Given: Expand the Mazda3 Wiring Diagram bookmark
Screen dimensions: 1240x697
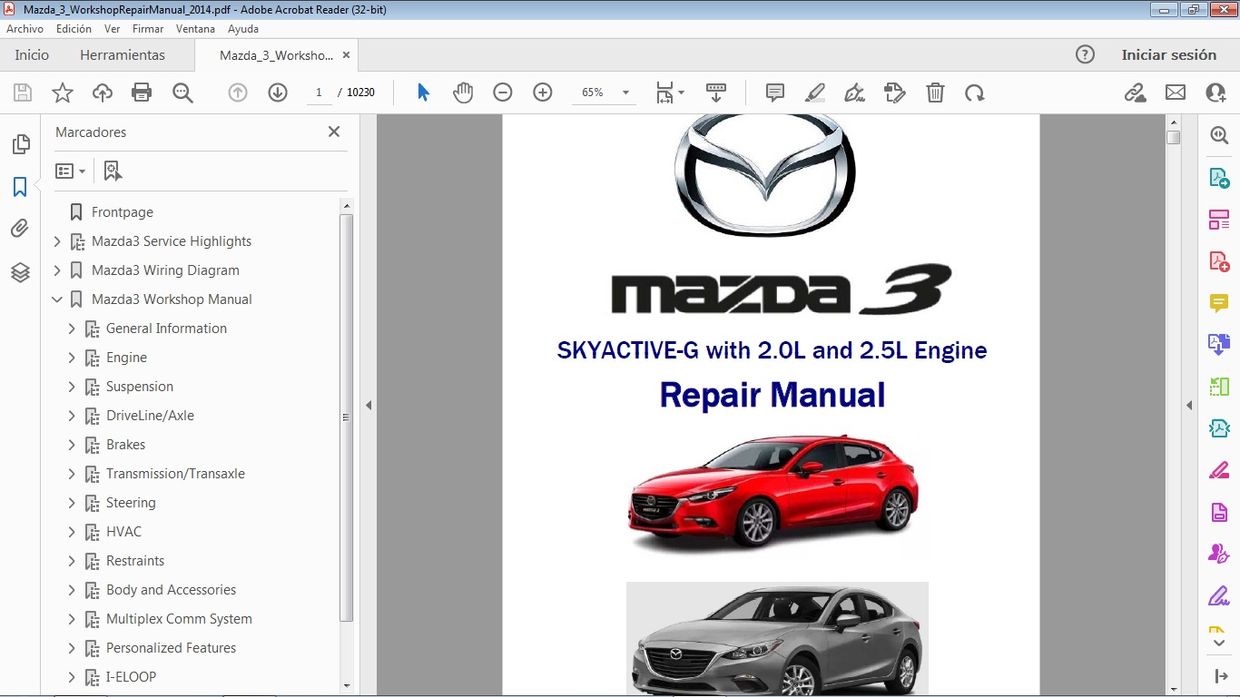Looking at the screenshot, I should coord(57,270).
